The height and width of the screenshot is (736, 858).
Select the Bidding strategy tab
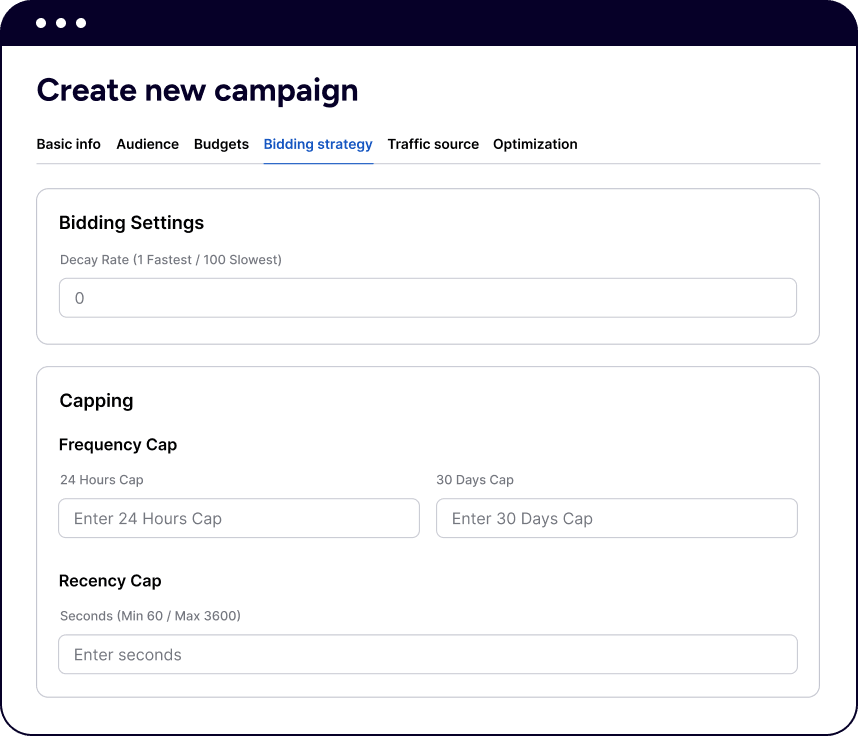click(318, 144)
